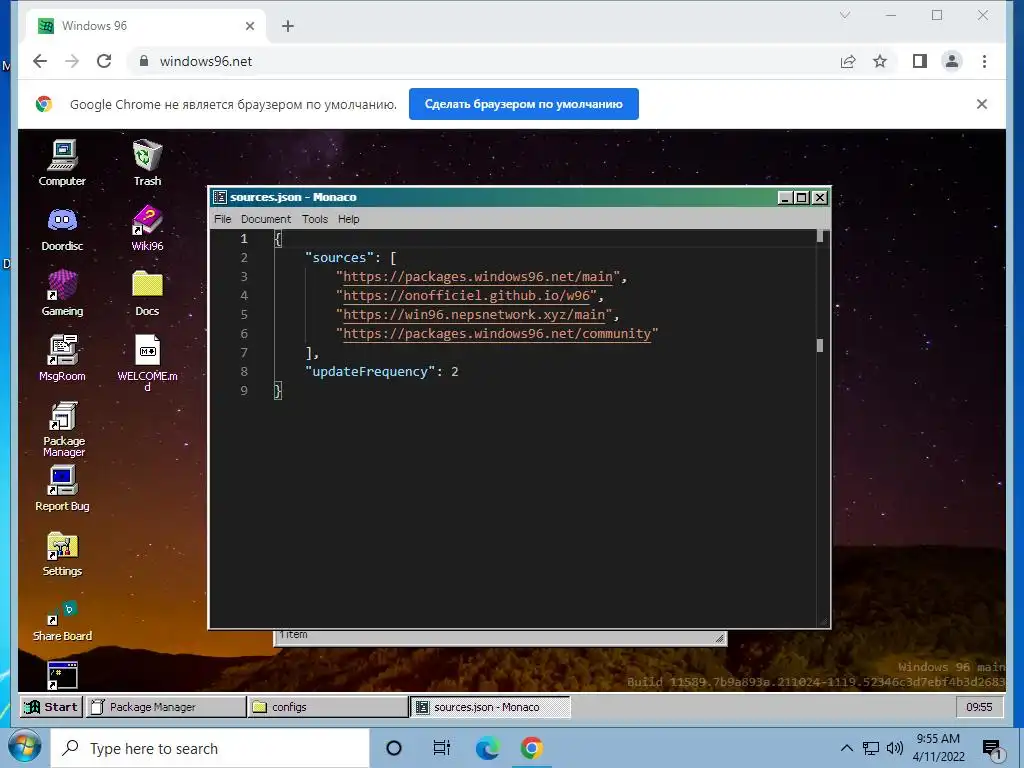Click the packages.windows96.net/community URL
Image resolution: width=1024 pixels, height=768 pixels.
[497, 334]
